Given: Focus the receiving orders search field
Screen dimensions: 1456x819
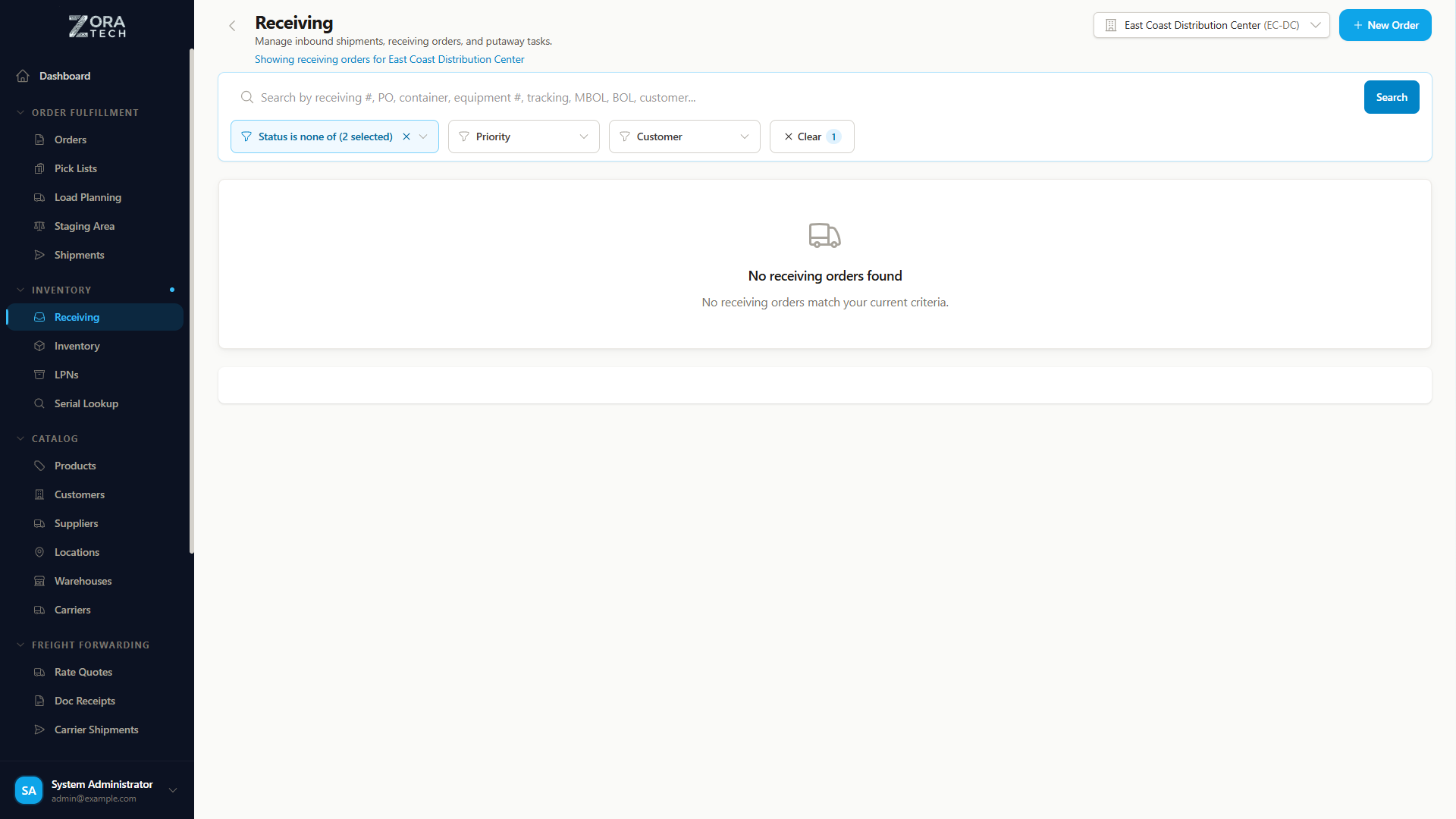Looking at the screenshot, I should (804, 97).
